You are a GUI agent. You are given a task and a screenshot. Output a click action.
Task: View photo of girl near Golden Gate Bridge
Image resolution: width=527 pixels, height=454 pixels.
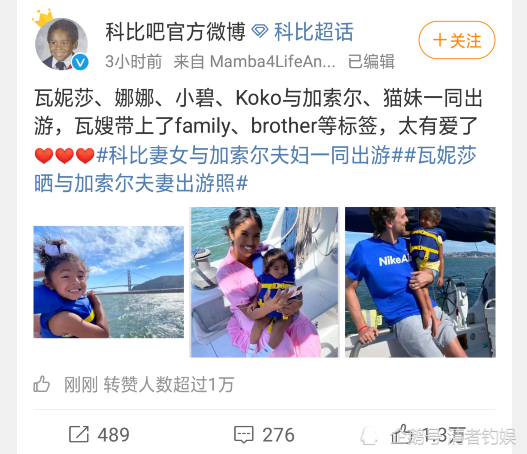(109, 282)
